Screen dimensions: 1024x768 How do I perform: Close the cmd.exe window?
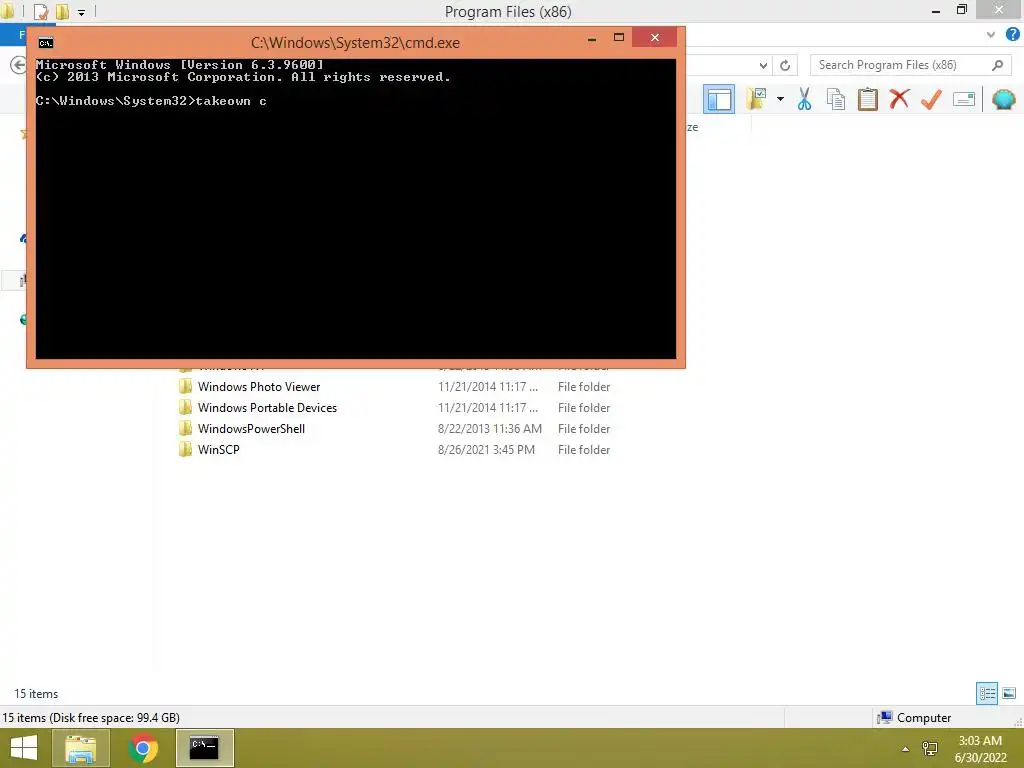pyautogui.click(x=654, y=38)
